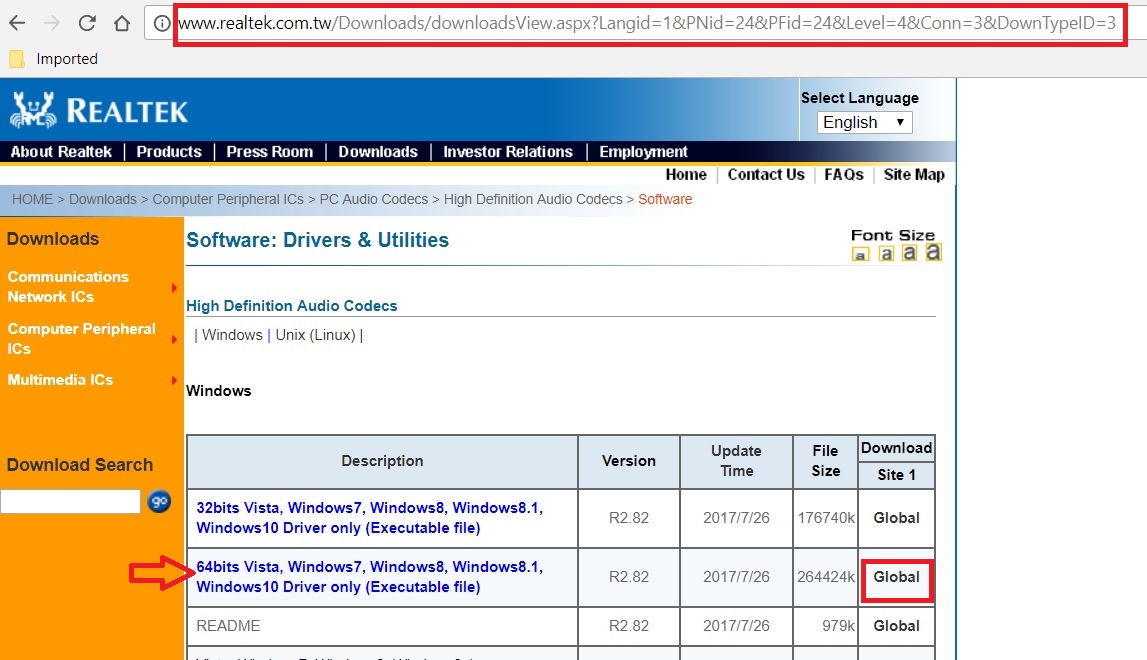Click the browser reload icon
1147x660 pixels.
point(87,23)
